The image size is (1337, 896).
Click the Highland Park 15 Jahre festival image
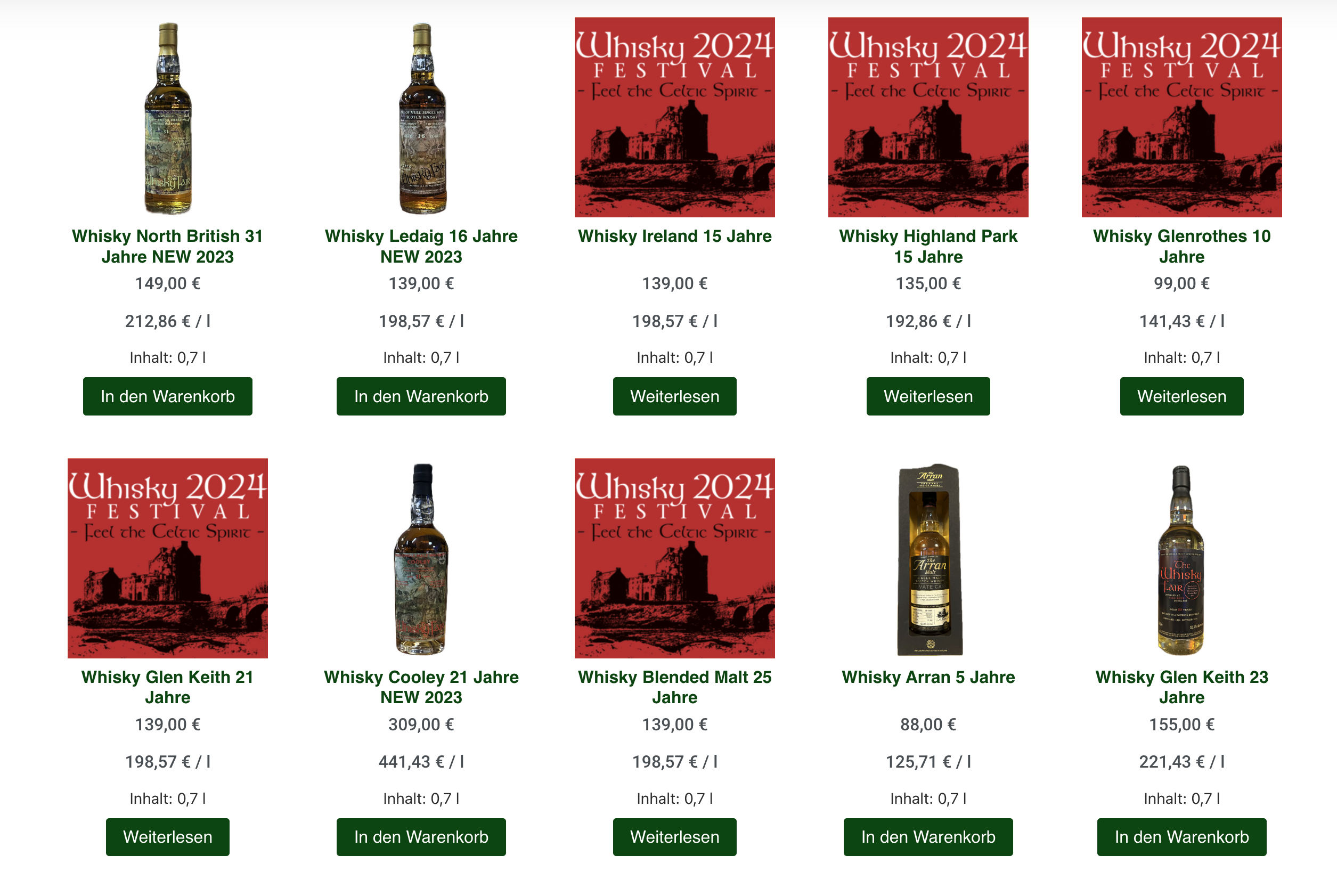[928, 117]
